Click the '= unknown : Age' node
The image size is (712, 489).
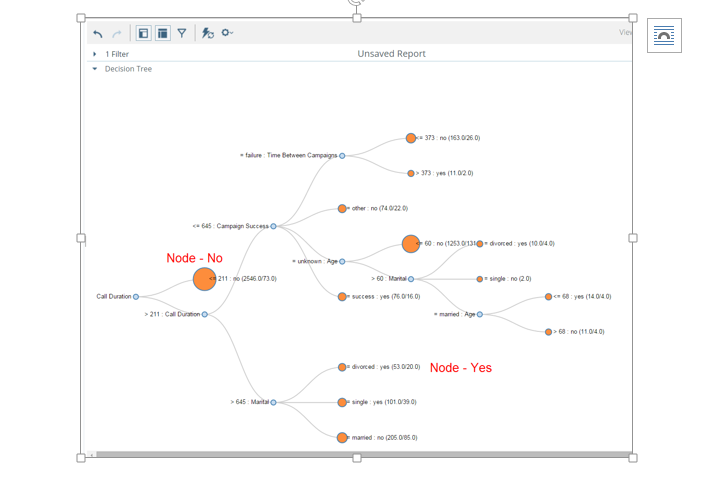342,262
